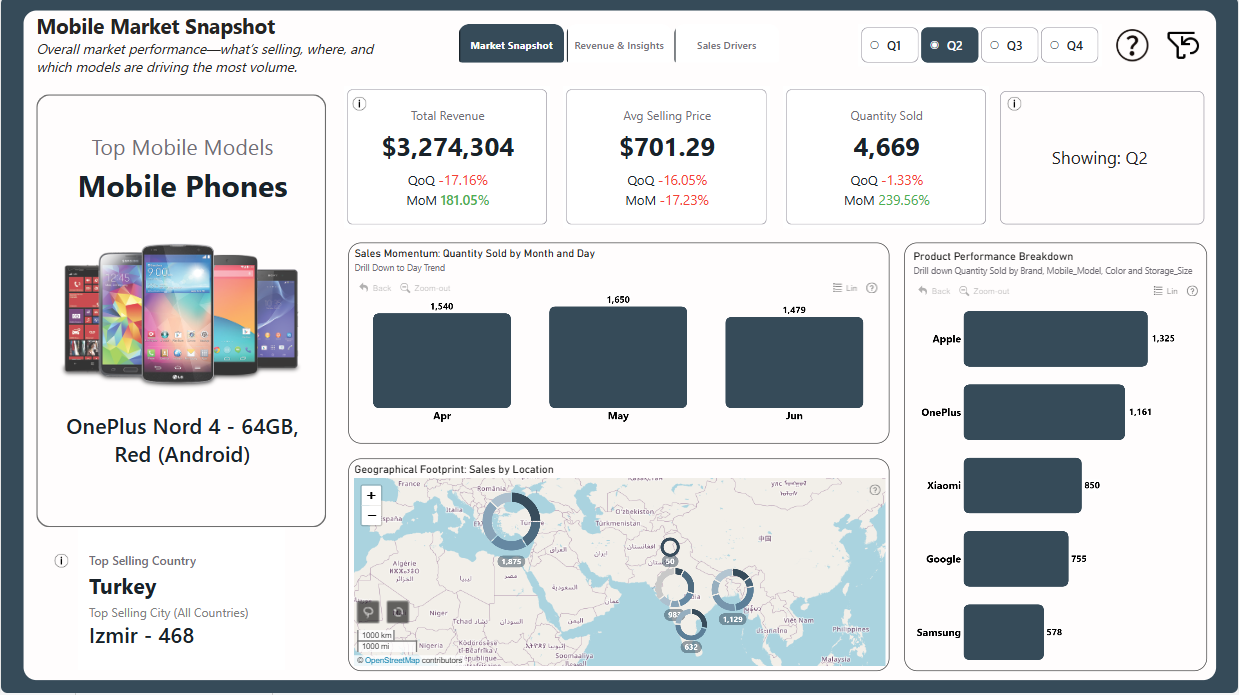Click the small map marker labeled 50

click(x=670, y=548)
